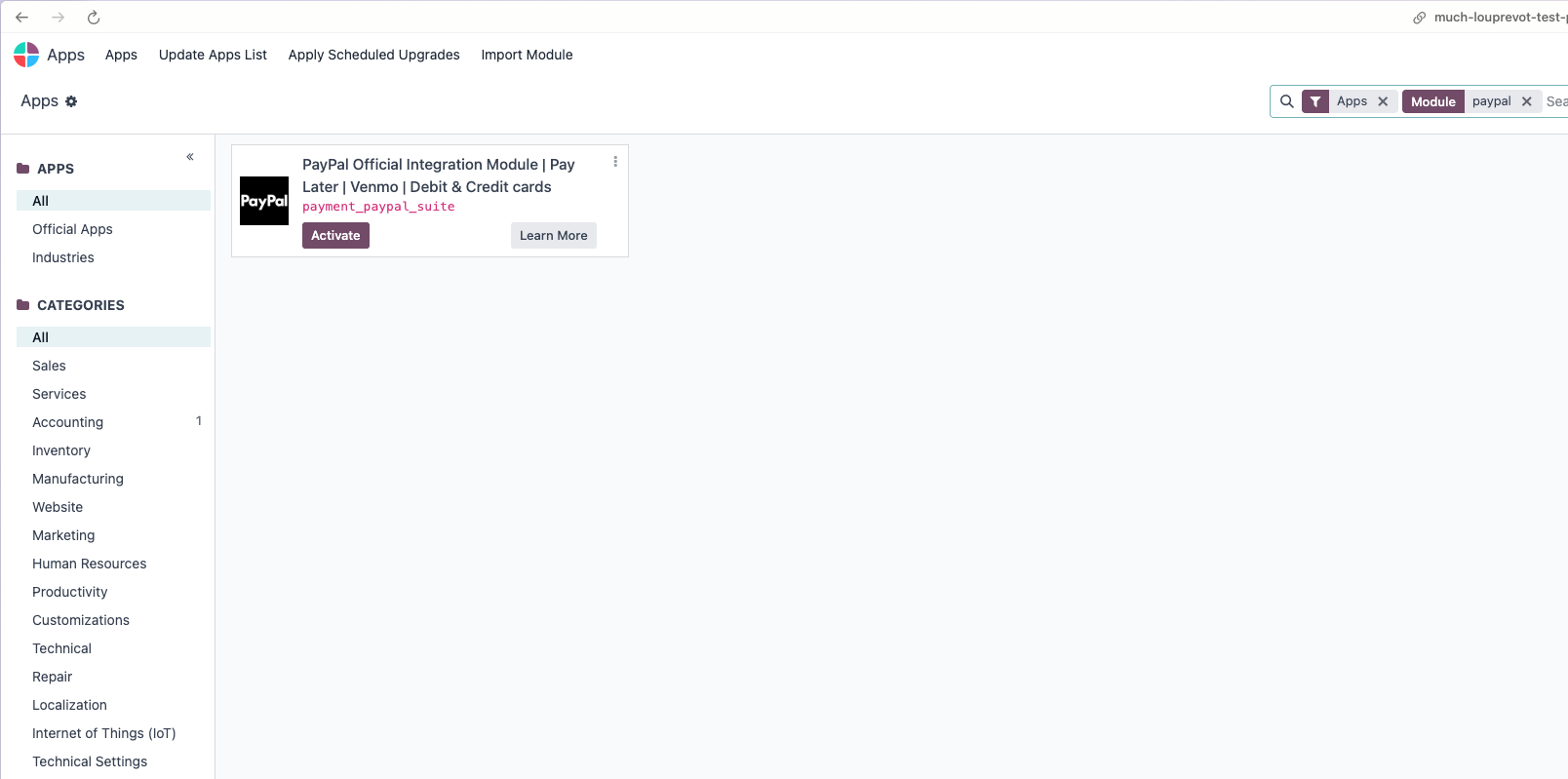Collapse the left sidebar panel

coord(190,157)
